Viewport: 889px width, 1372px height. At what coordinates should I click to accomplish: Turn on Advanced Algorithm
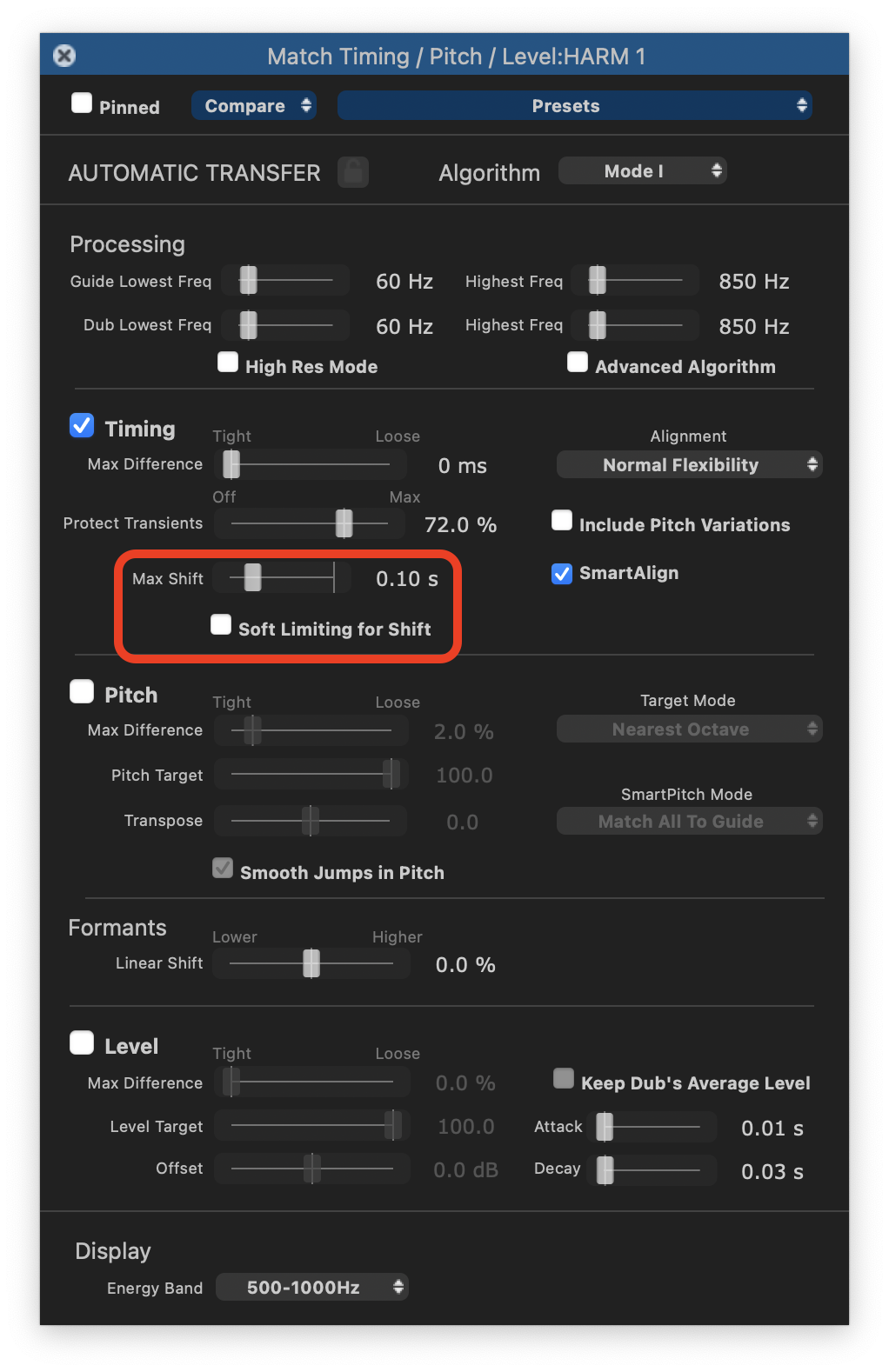coord(578,363)
